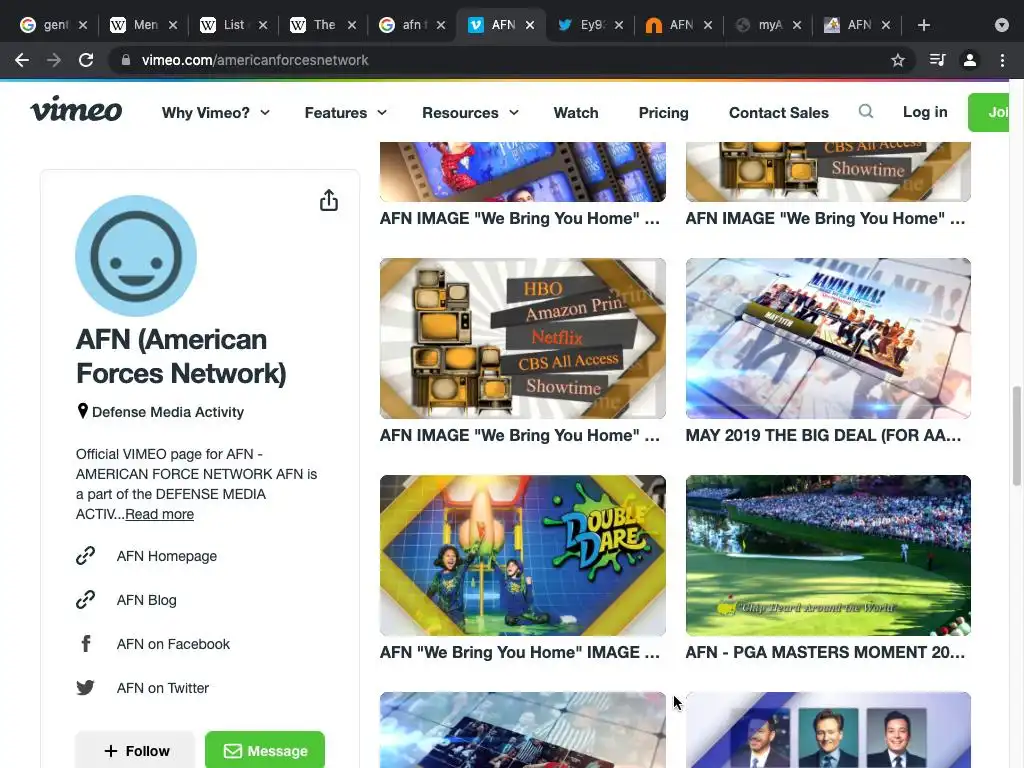Share the AFN profile via share icon
This screenshot has height=768, width=1024.
[x=328, y=200]
